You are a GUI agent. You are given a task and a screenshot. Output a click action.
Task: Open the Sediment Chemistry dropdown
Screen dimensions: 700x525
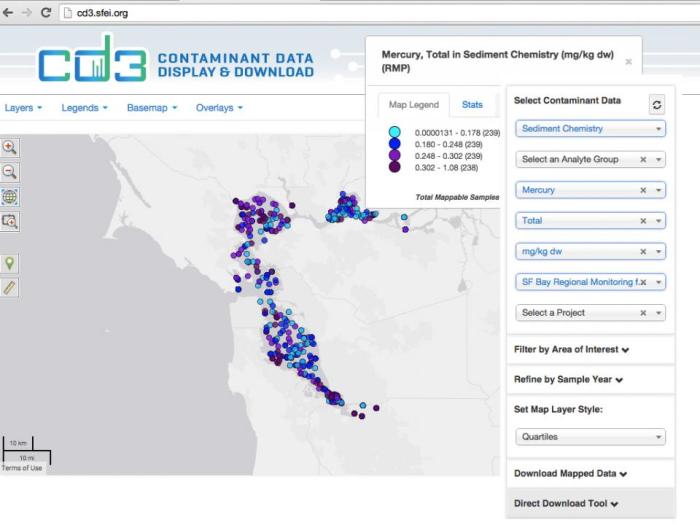tap(590, 129)
